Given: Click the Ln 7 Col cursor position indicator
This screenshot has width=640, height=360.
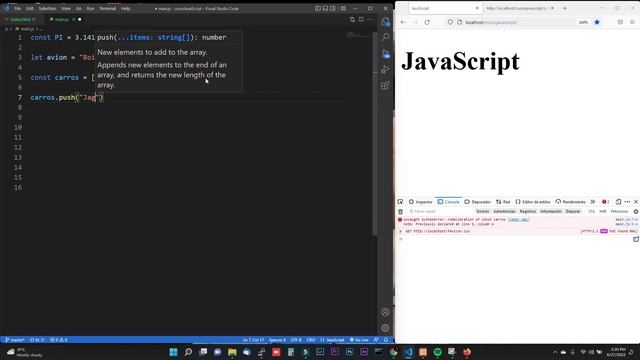Looking at the screenshot, I should (x=253, y=340).
